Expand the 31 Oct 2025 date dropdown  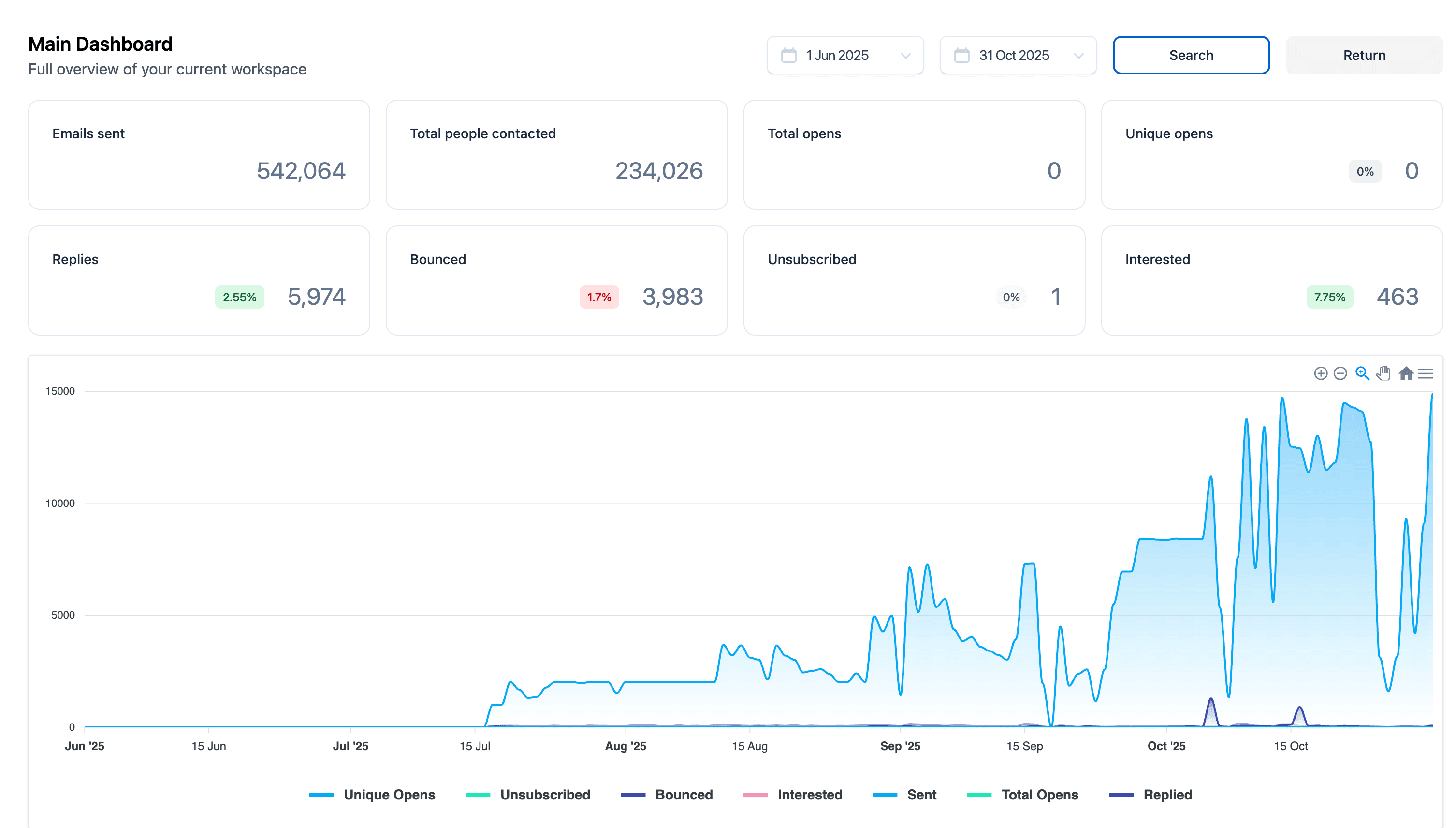pyautogui.click(x=1078, y=55)
